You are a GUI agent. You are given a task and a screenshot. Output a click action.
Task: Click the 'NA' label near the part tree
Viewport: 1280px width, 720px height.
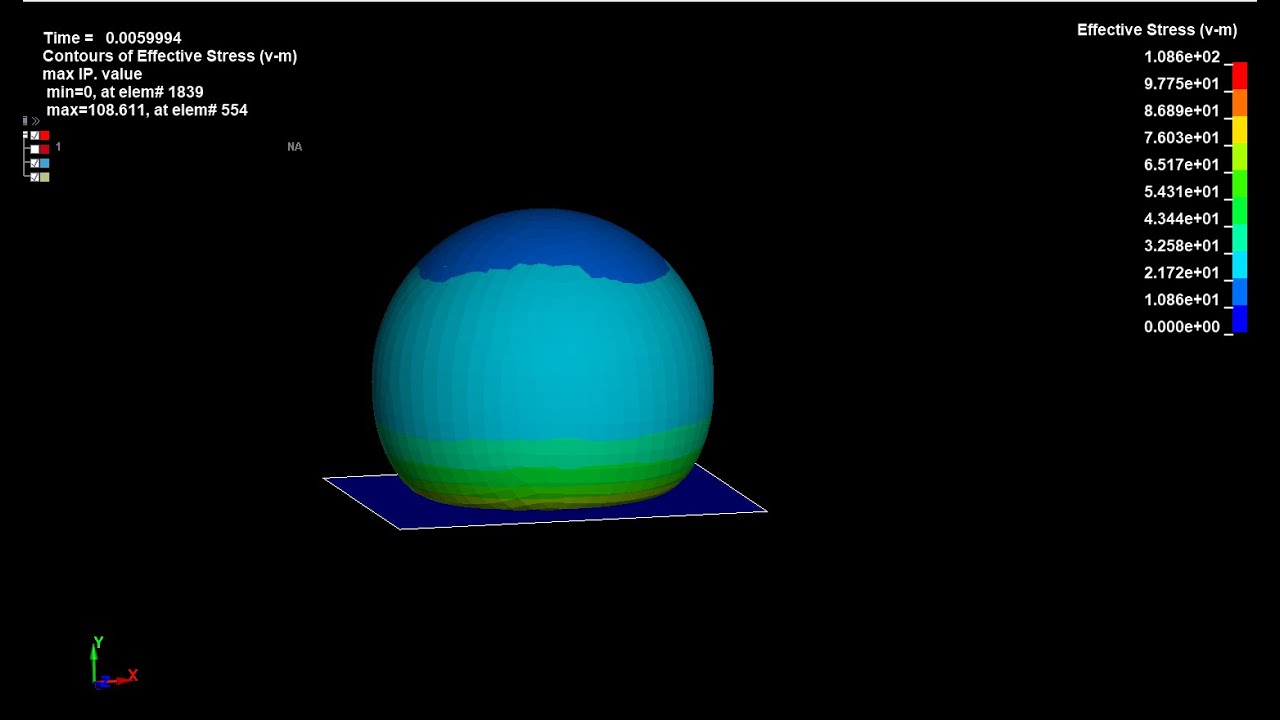[x=294, y=147]
